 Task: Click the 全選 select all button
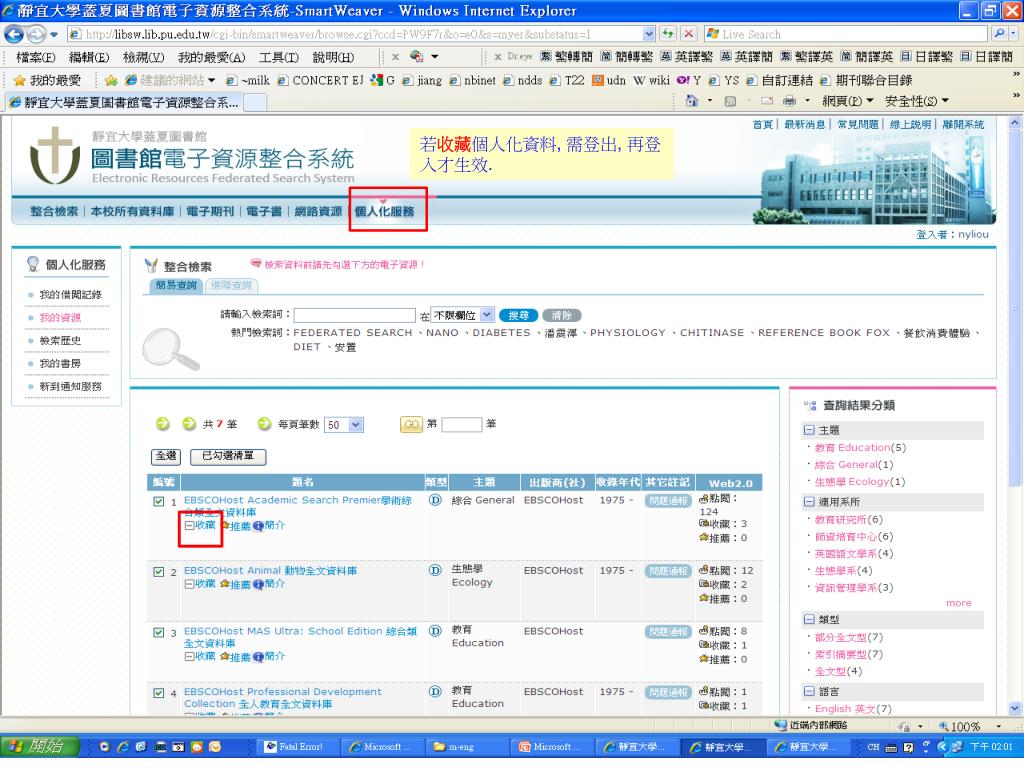[x=166, y=456]
